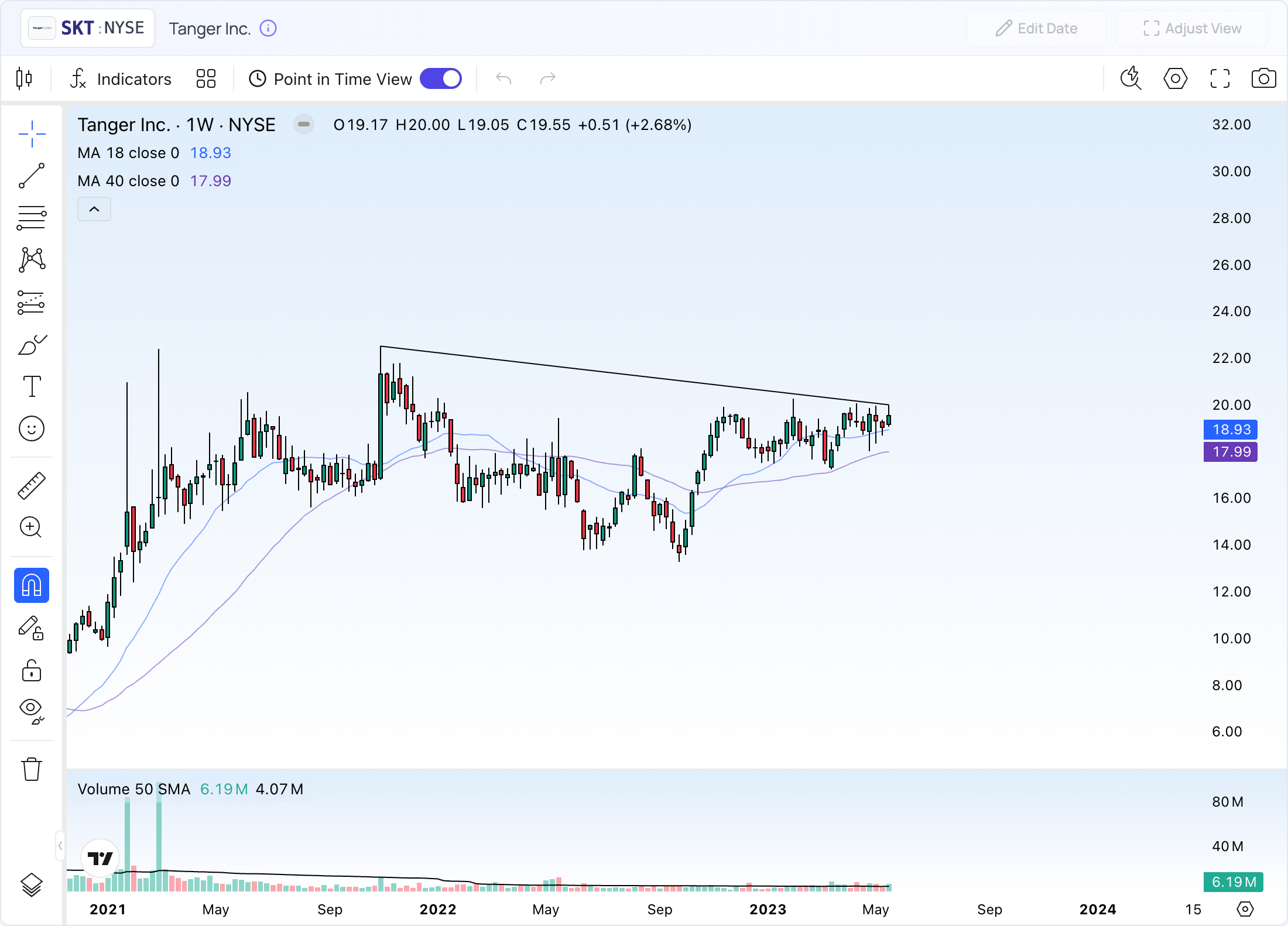Click the TradingView logo badge

(x=100, y=858)
